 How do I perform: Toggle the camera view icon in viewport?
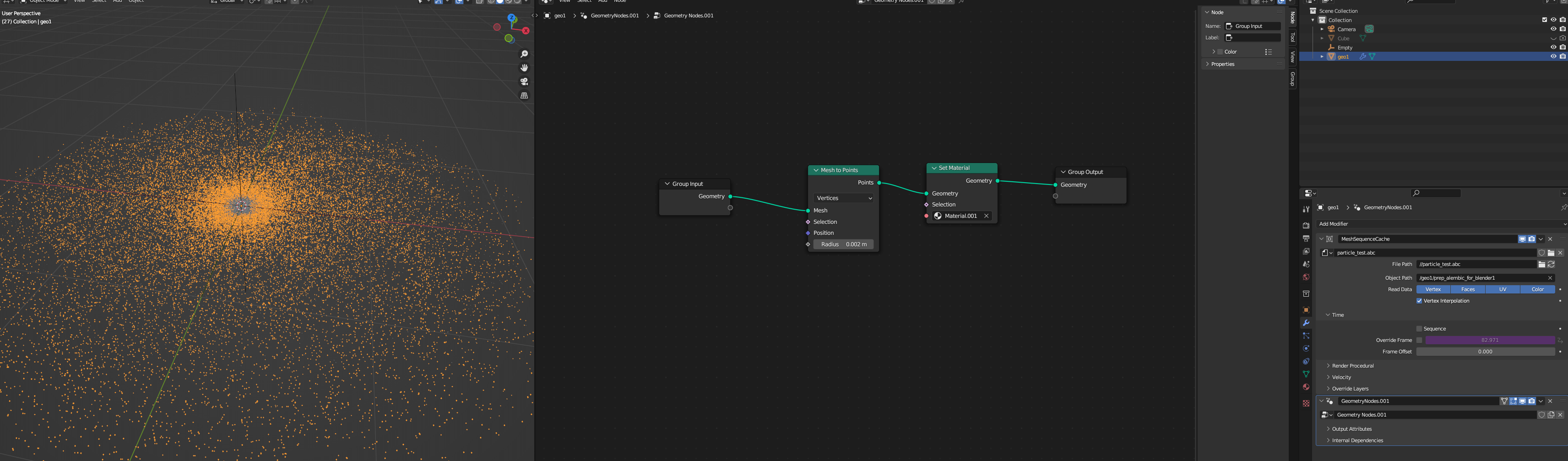(524, 81)
